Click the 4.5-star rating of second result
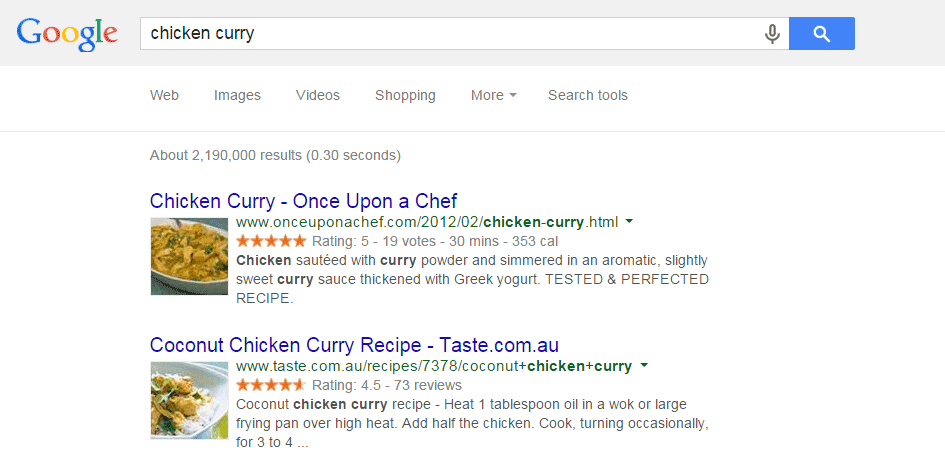Image resolution: width=945 pixels, height=464 pixels. 271,385
